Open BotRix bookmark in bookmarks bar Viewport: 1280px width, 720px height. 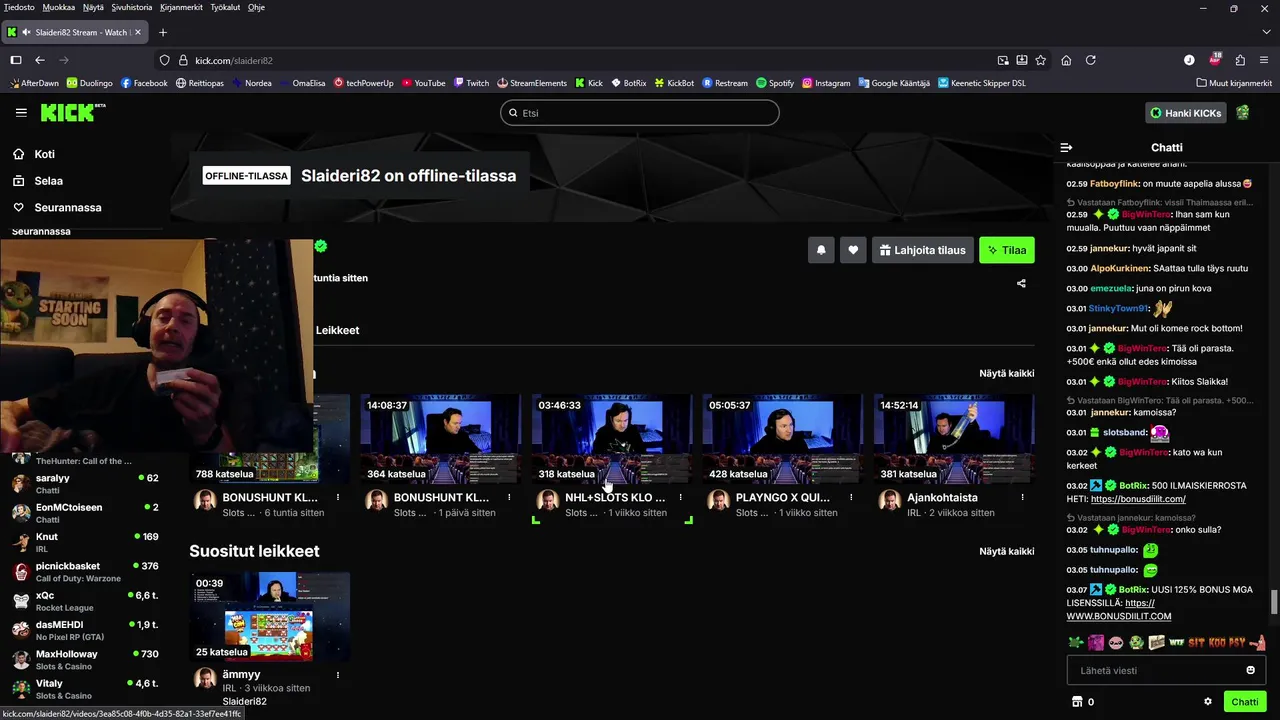[x=628, y=83]
